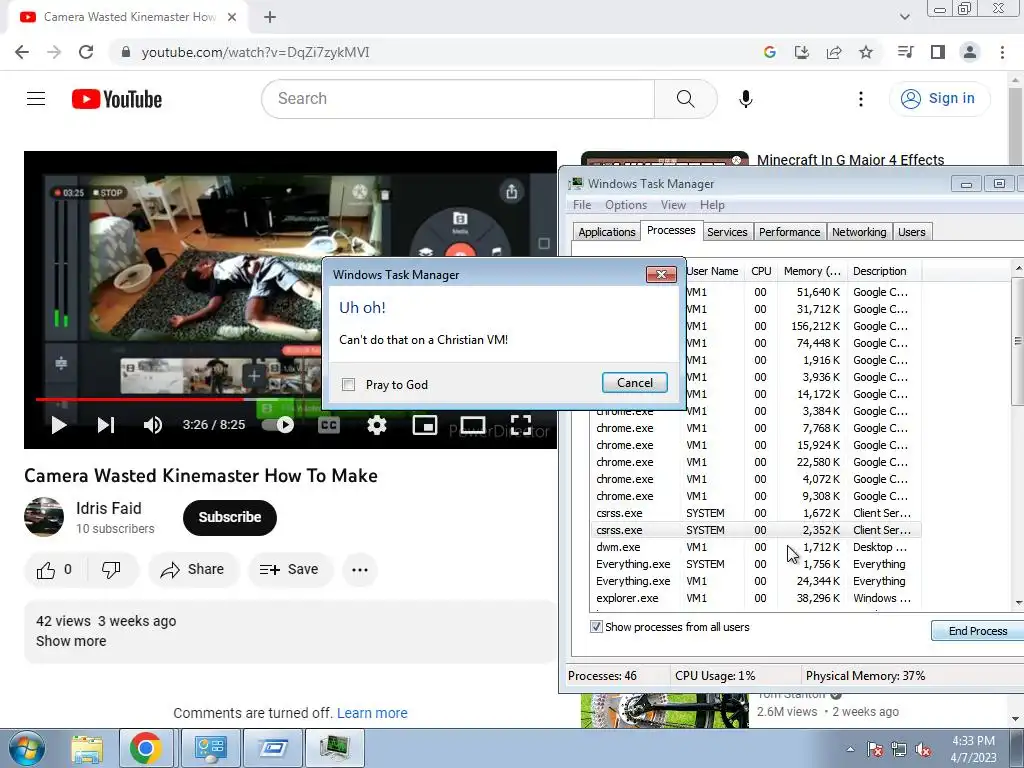Switch to the Services tab
1024x768 pixels.
(727, 232)
